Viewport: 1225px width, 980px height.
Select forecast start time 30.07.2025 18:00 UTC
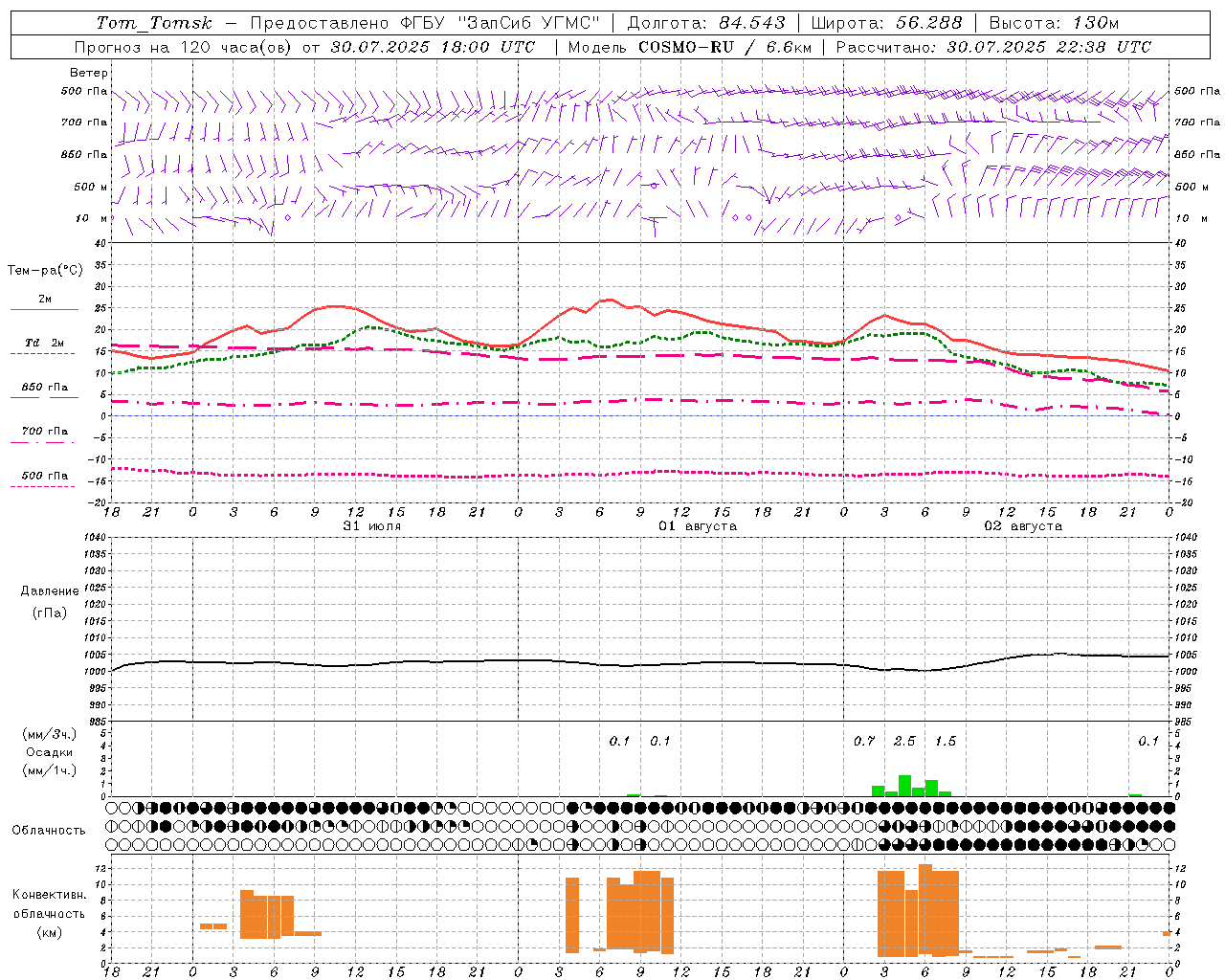pos(433,47)
